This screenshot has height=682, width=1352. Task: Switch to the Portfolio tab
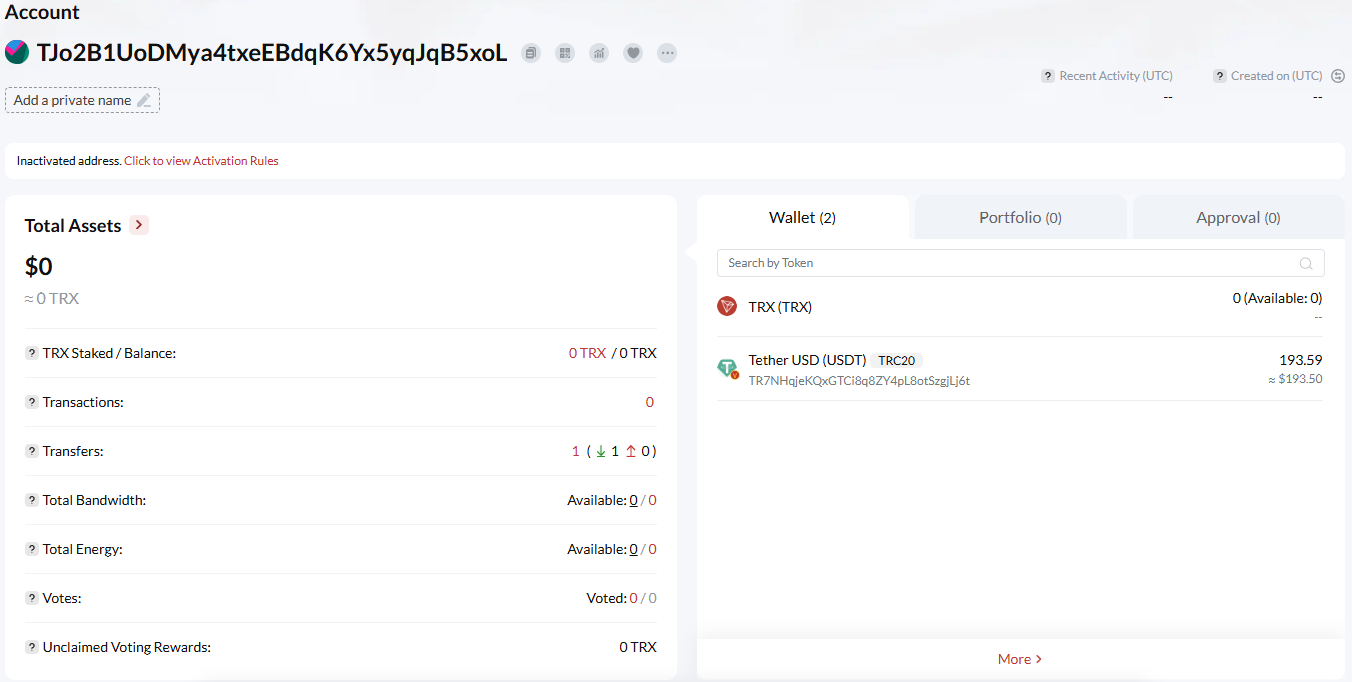1020,217
